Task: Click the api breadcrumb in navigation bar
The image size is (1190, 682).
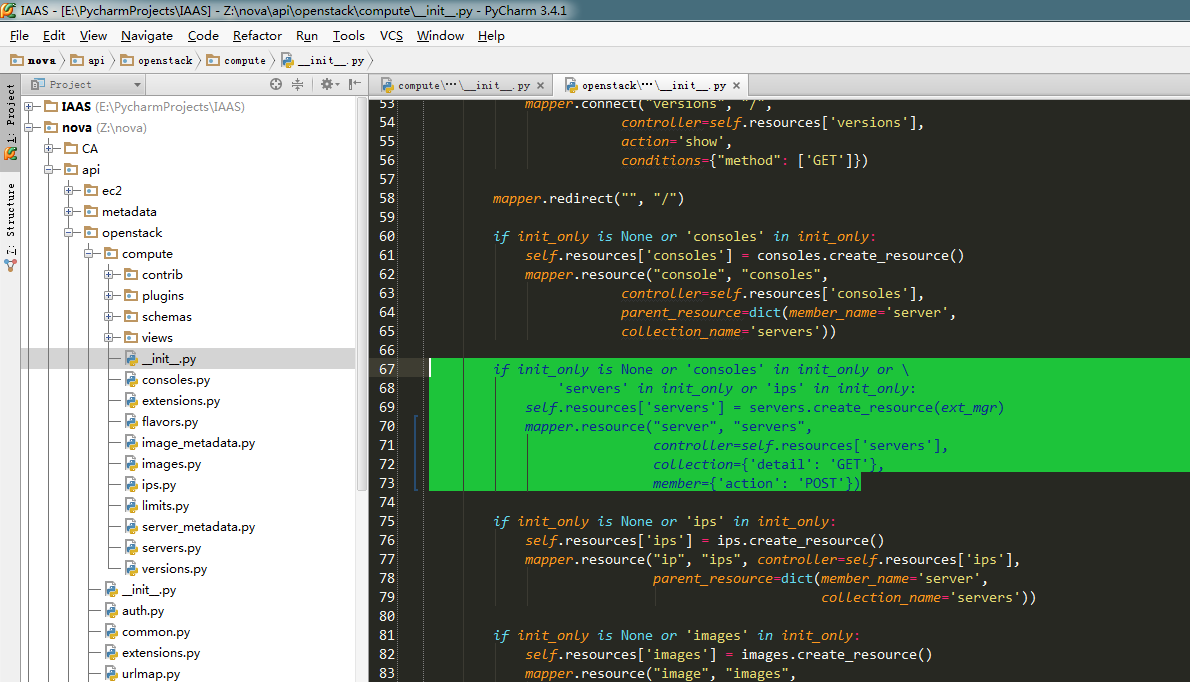Action: click(x=88, y=61)
